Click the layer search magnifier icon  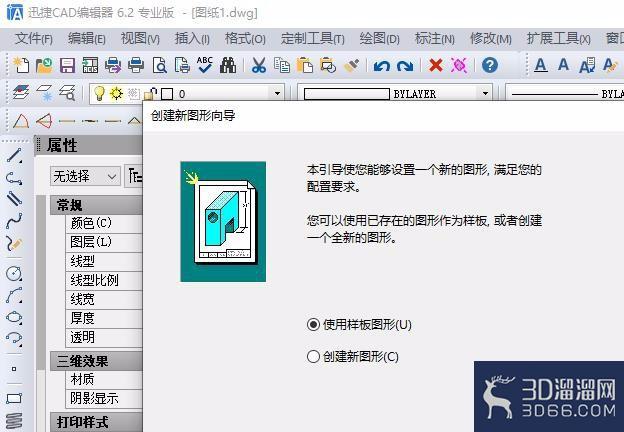pos(67,93)
